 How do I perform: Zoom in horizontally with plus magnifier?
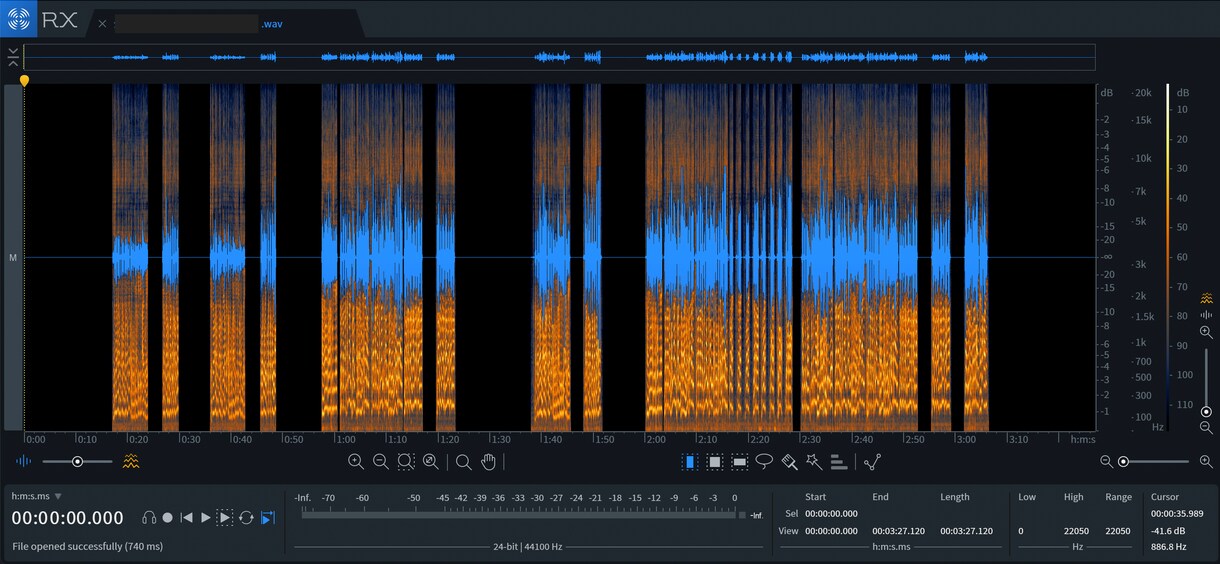pyautogui.click(x=356, y=461)
